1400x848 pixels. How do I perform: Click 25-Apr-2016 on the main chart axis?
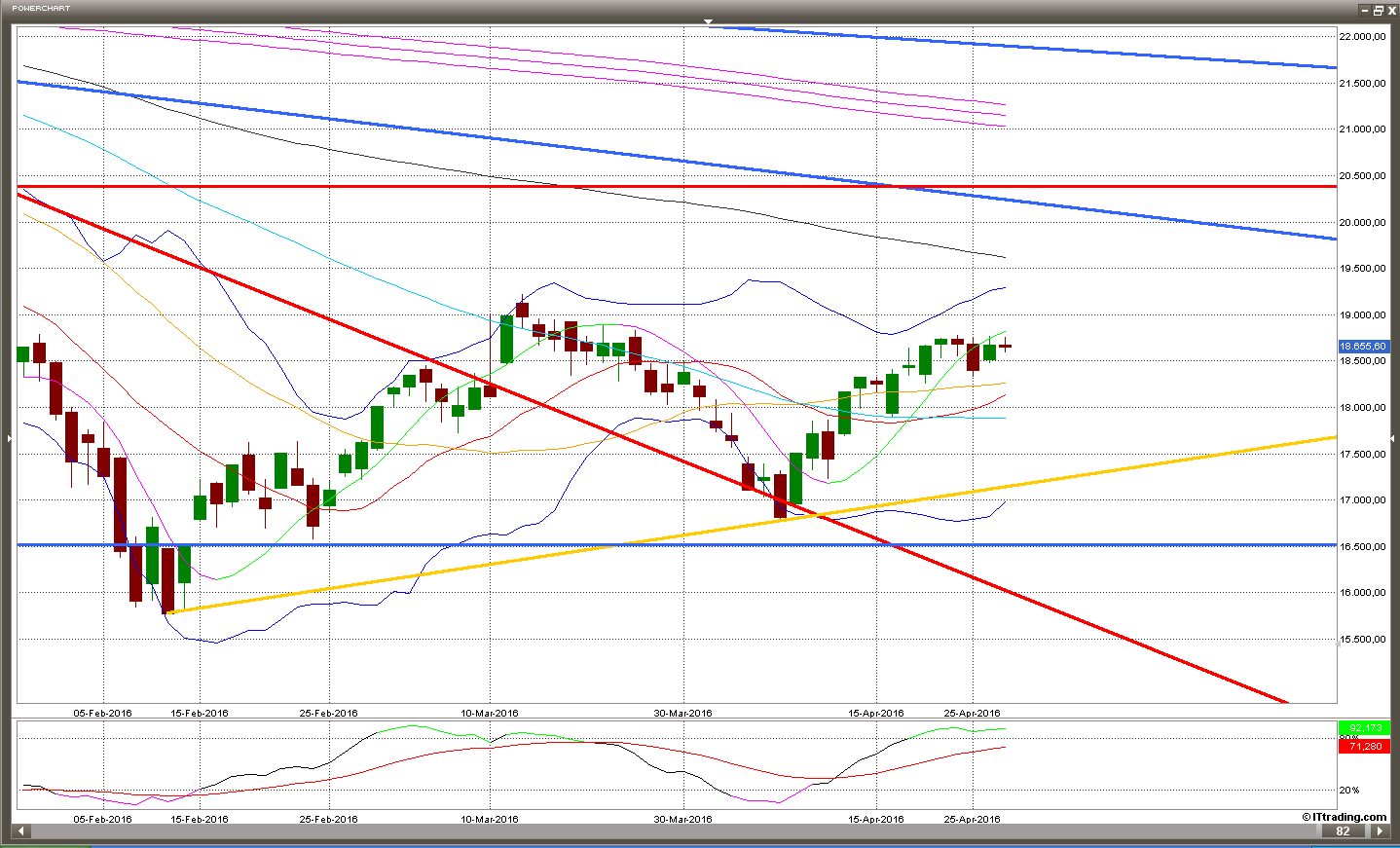(x=973, y=713)
